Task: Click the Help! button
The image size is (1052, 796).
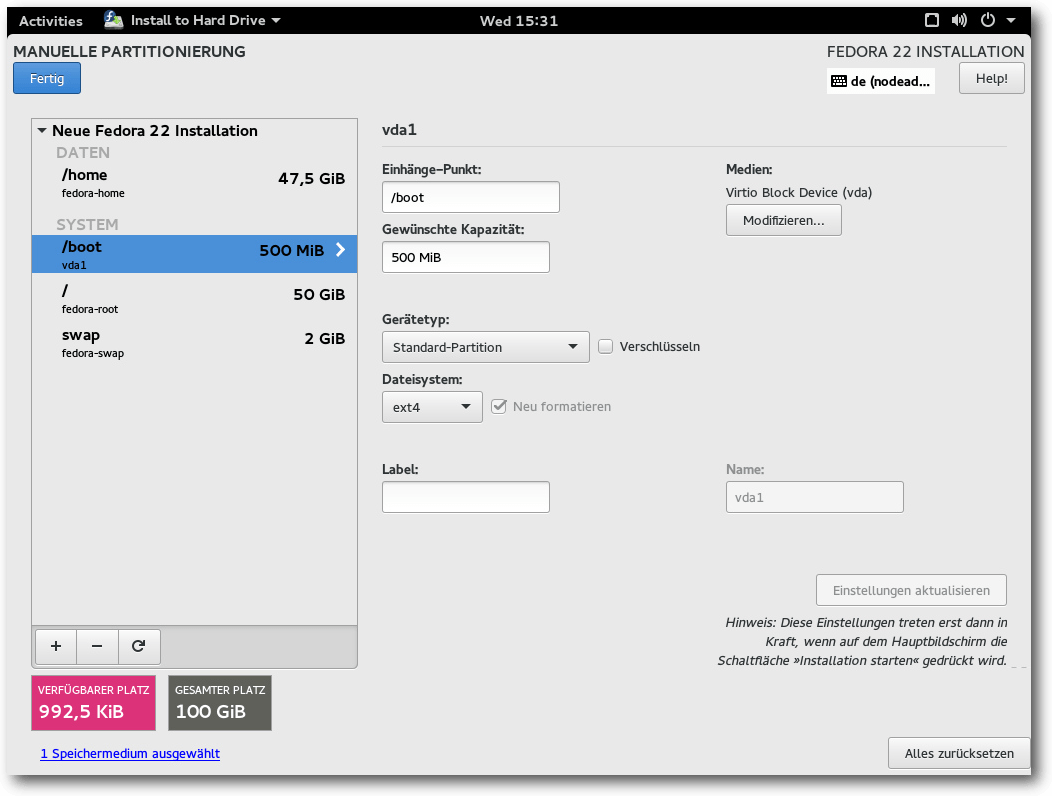Action: 992,78
